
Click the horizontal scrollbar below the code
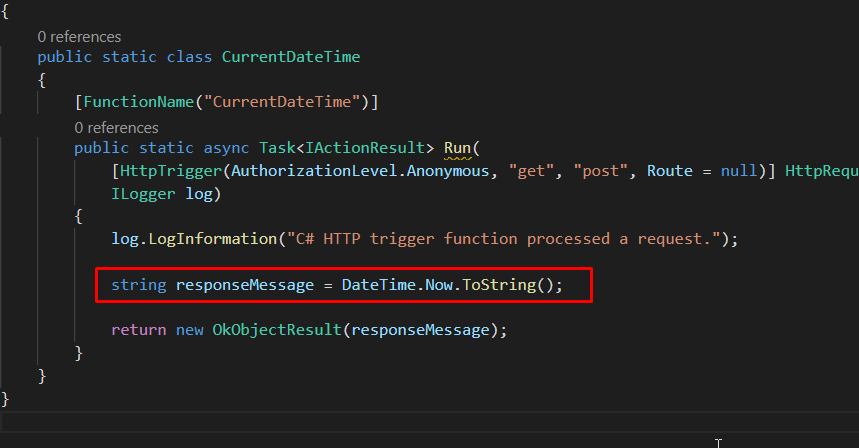430,422
